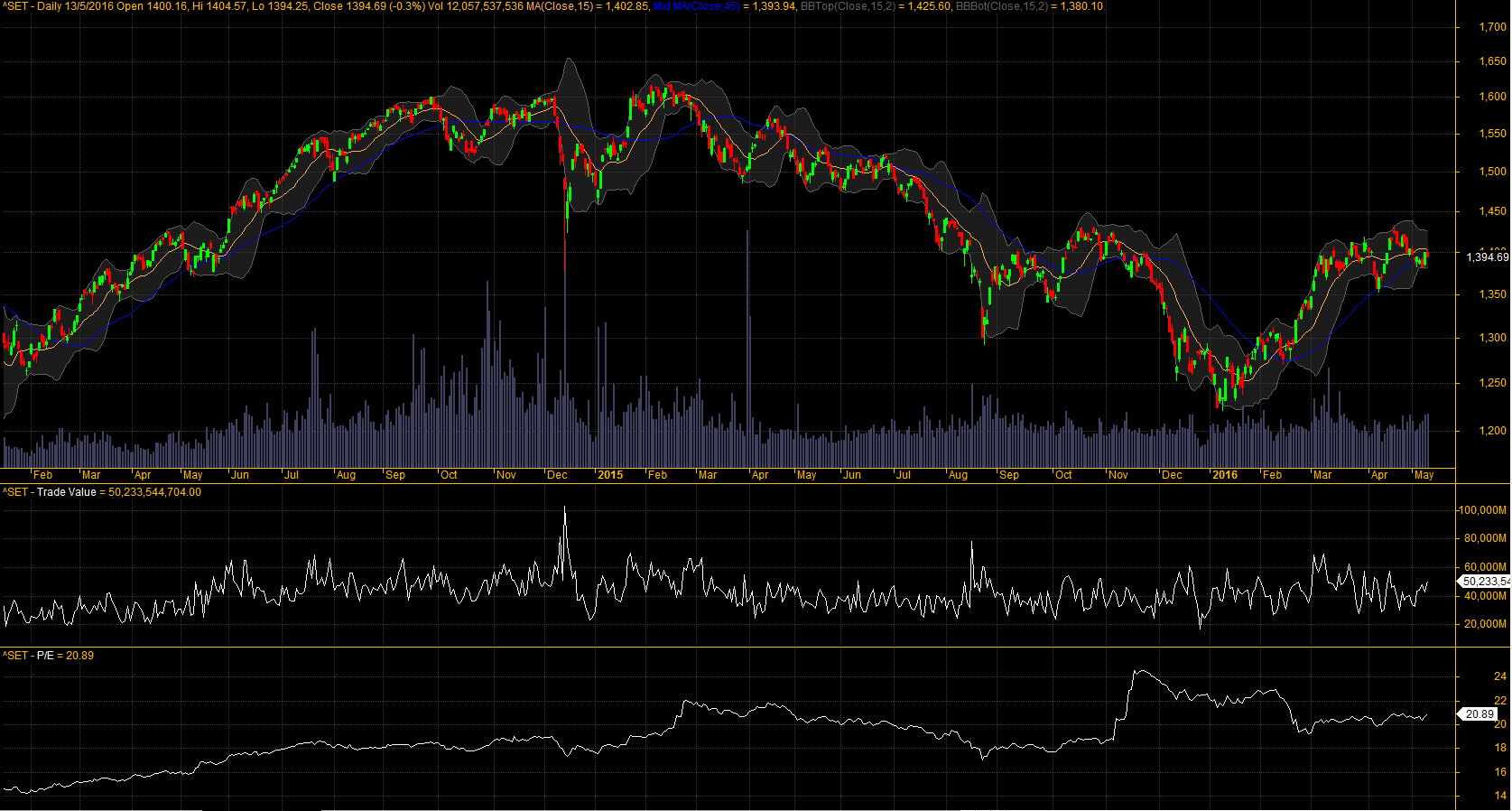Click the last price tag 1,394.69
Screen dimensions: 1512x811
pos(1487,257)
